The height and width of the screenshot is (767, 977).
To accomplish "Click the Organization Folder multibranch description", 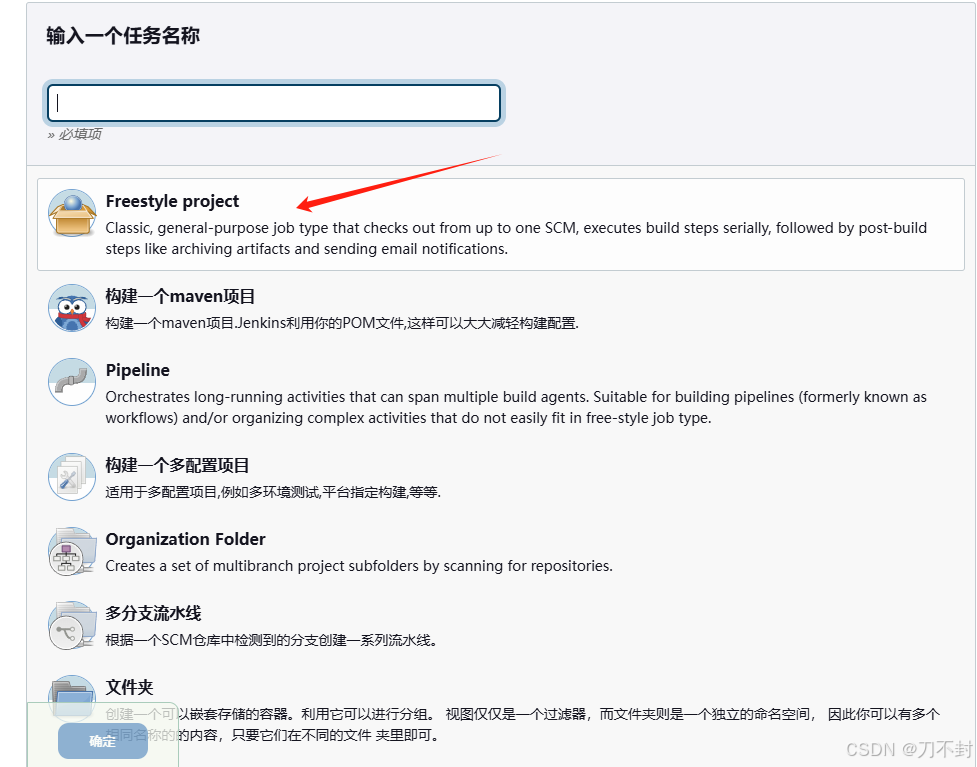I will 359,566.
